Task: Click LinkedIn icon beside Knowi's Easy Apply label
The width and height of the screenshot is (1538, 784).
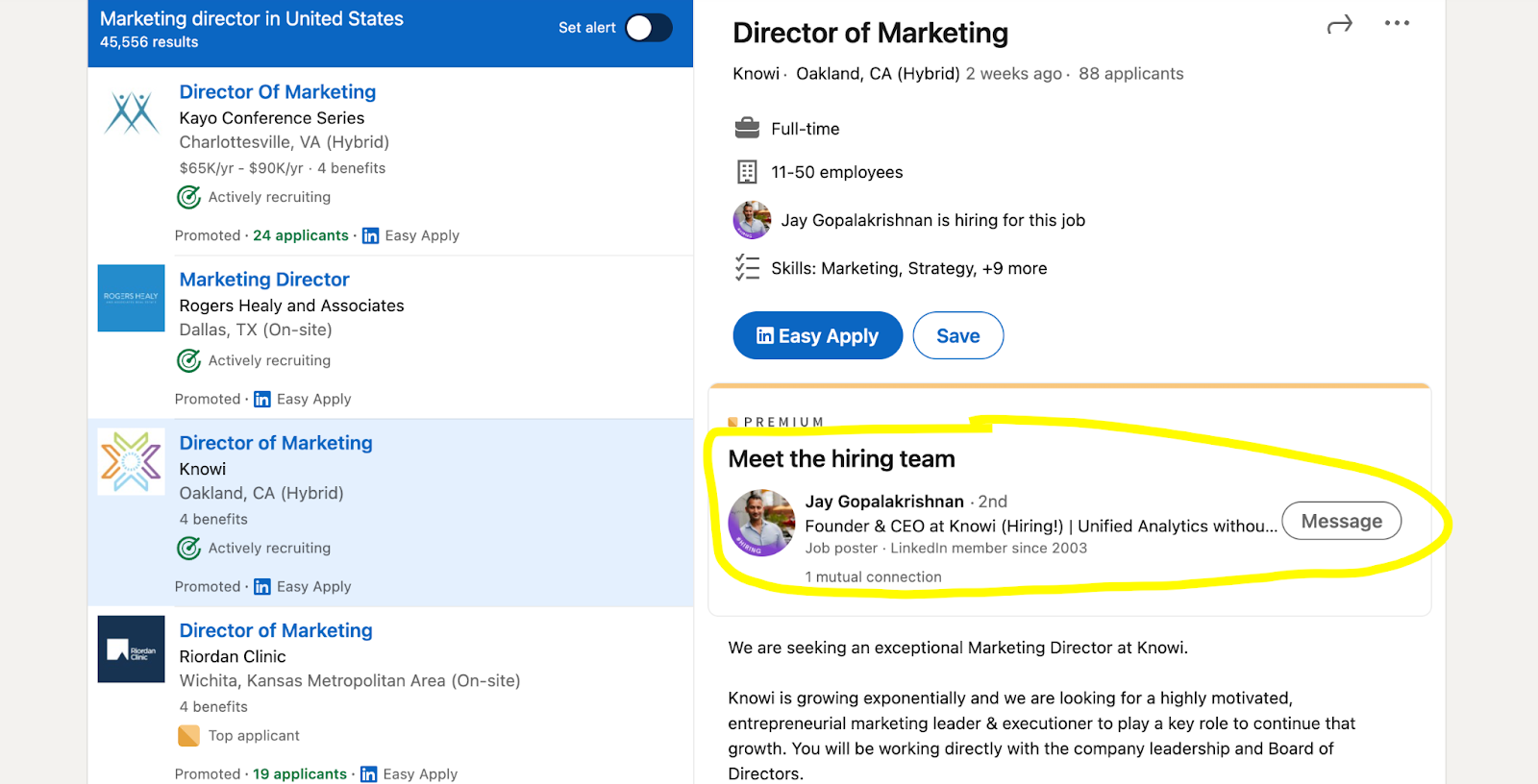Action: pyautogui.click(x=262, y=586)
